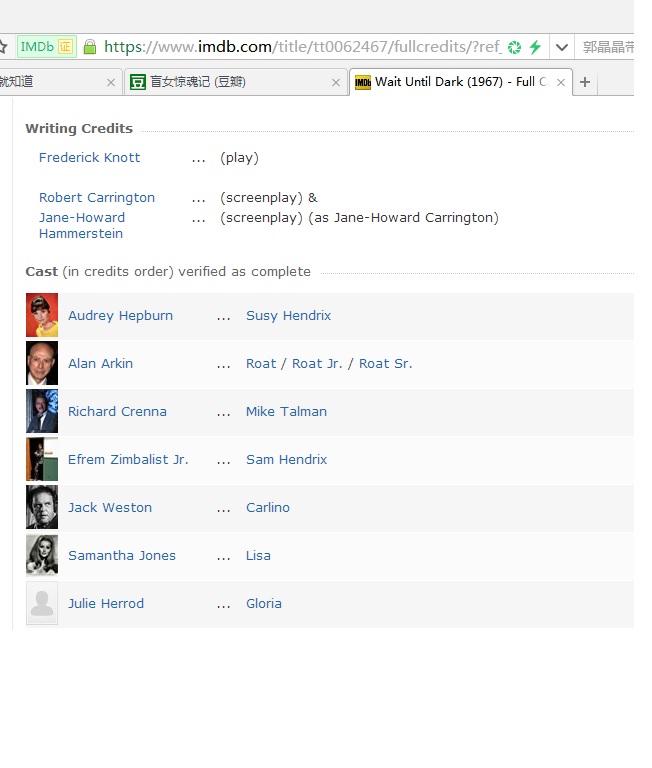The height and width of the screenshot is (768, 652).
Task: Click Audrey Hepburn's photo thumbnail
Action: [42, 316]
